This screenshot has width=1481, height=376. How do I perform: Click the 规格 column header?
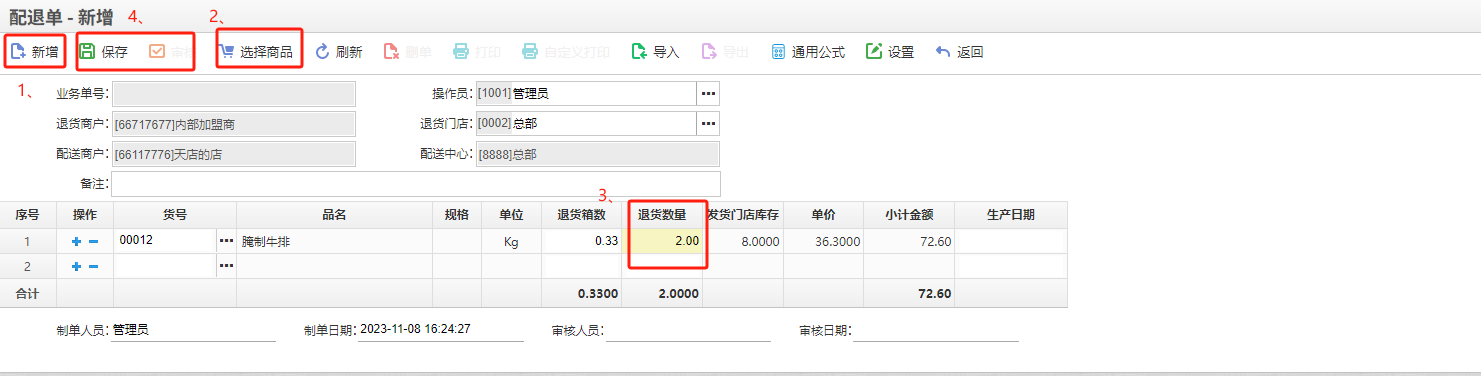[x=456, y=215]
